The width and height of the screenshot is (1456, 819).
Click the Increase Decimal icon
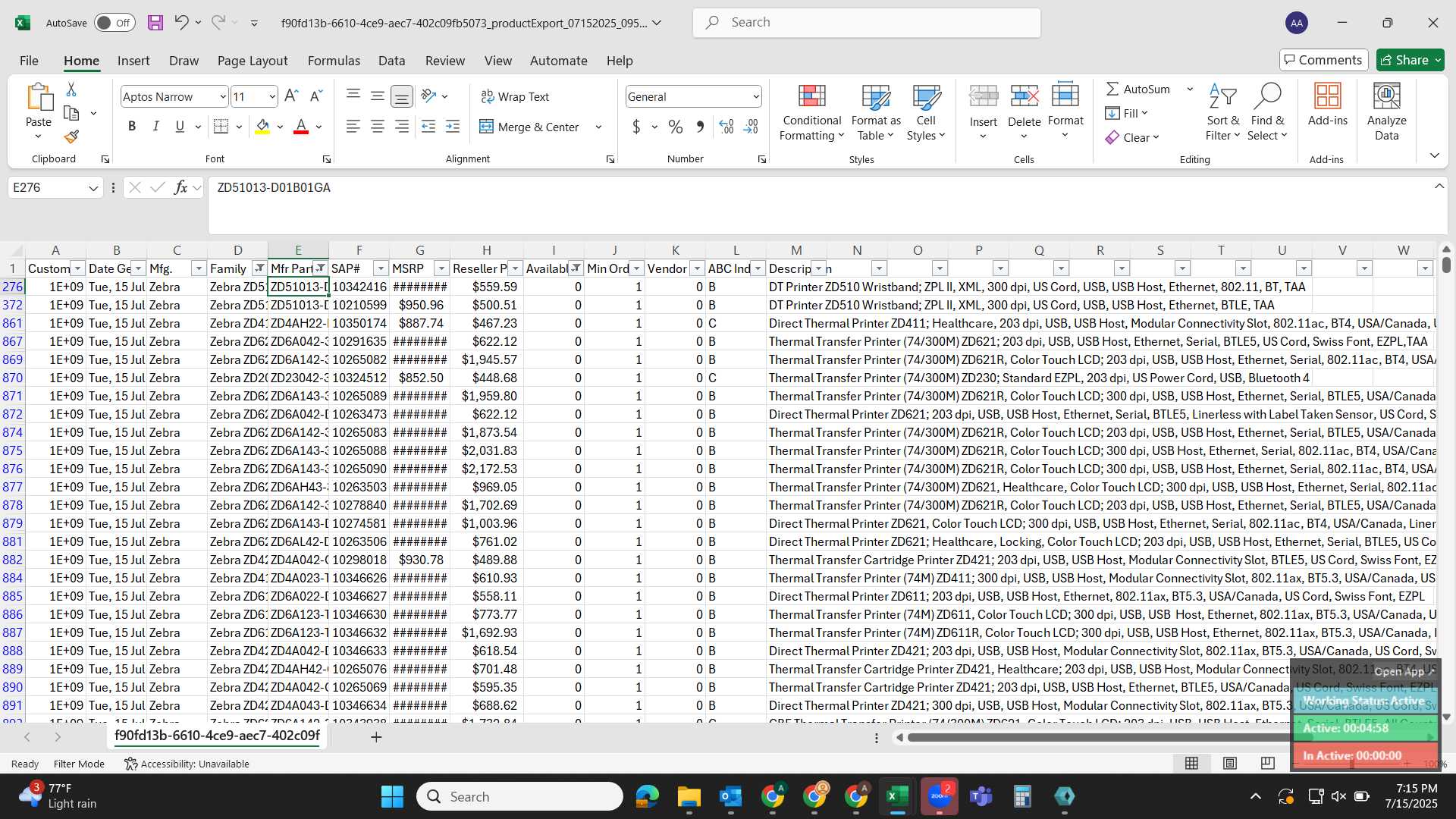click(726, 127)
